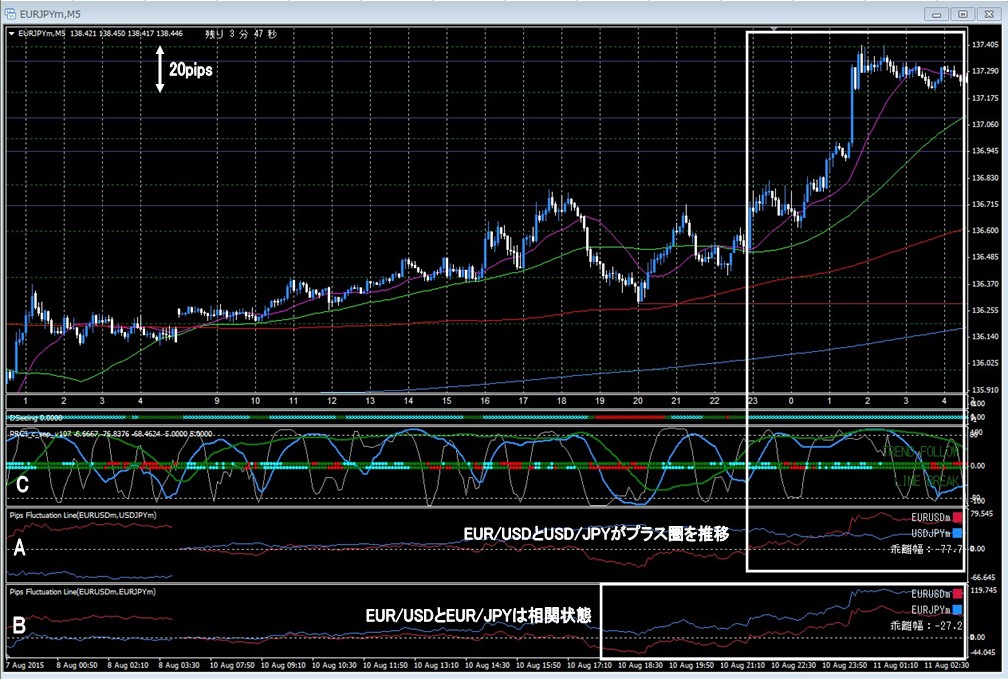Click the DSaeing 0.0000 indicator label
1008x679 pixels.
(36, 417)
